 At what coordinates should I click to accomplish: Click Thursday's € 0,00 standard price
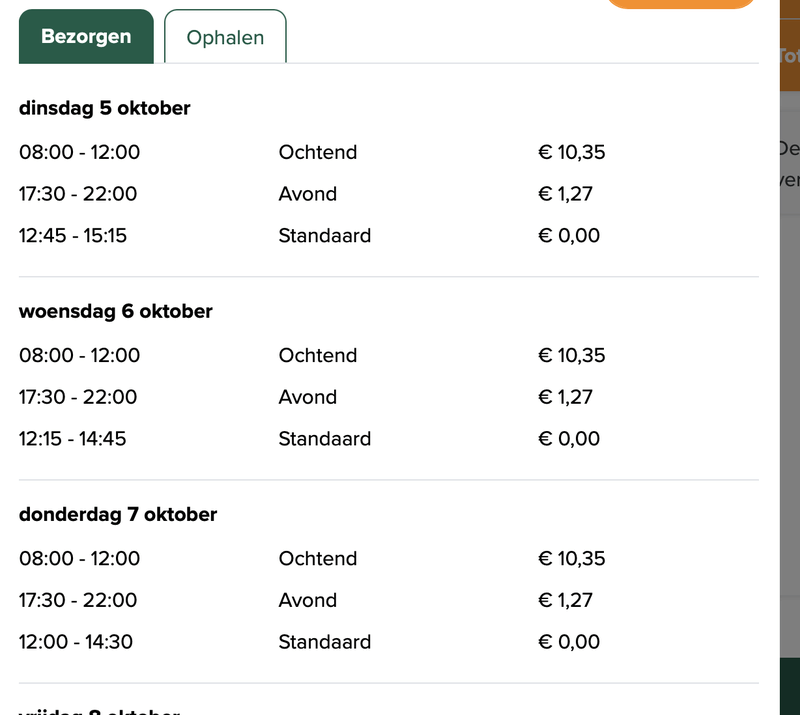click(569, 642)
